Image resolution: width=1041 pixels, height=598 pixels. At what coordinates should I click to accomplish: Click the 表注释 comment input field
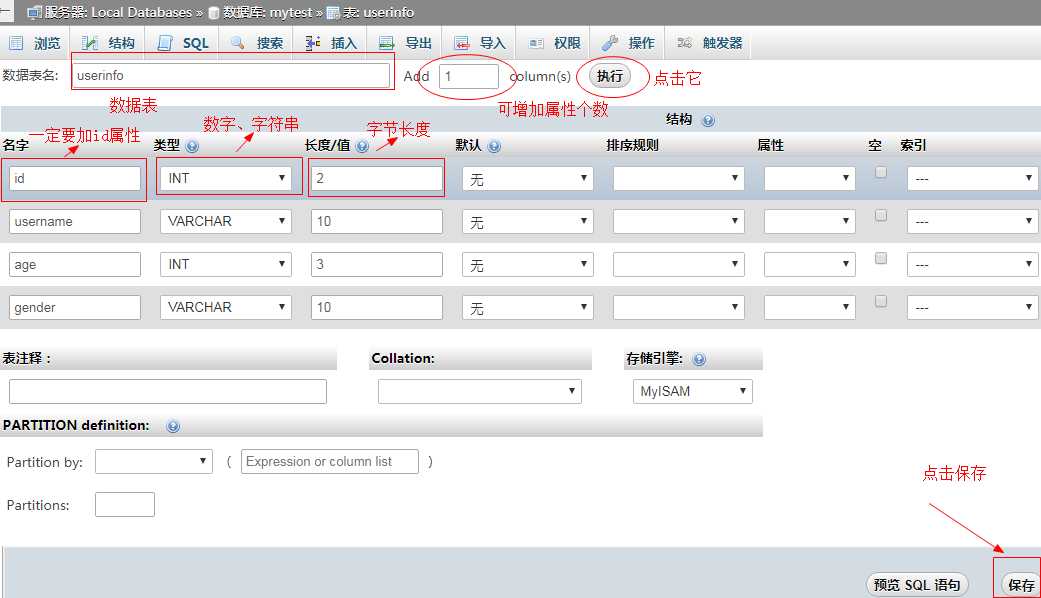click(x=168, y=392)
